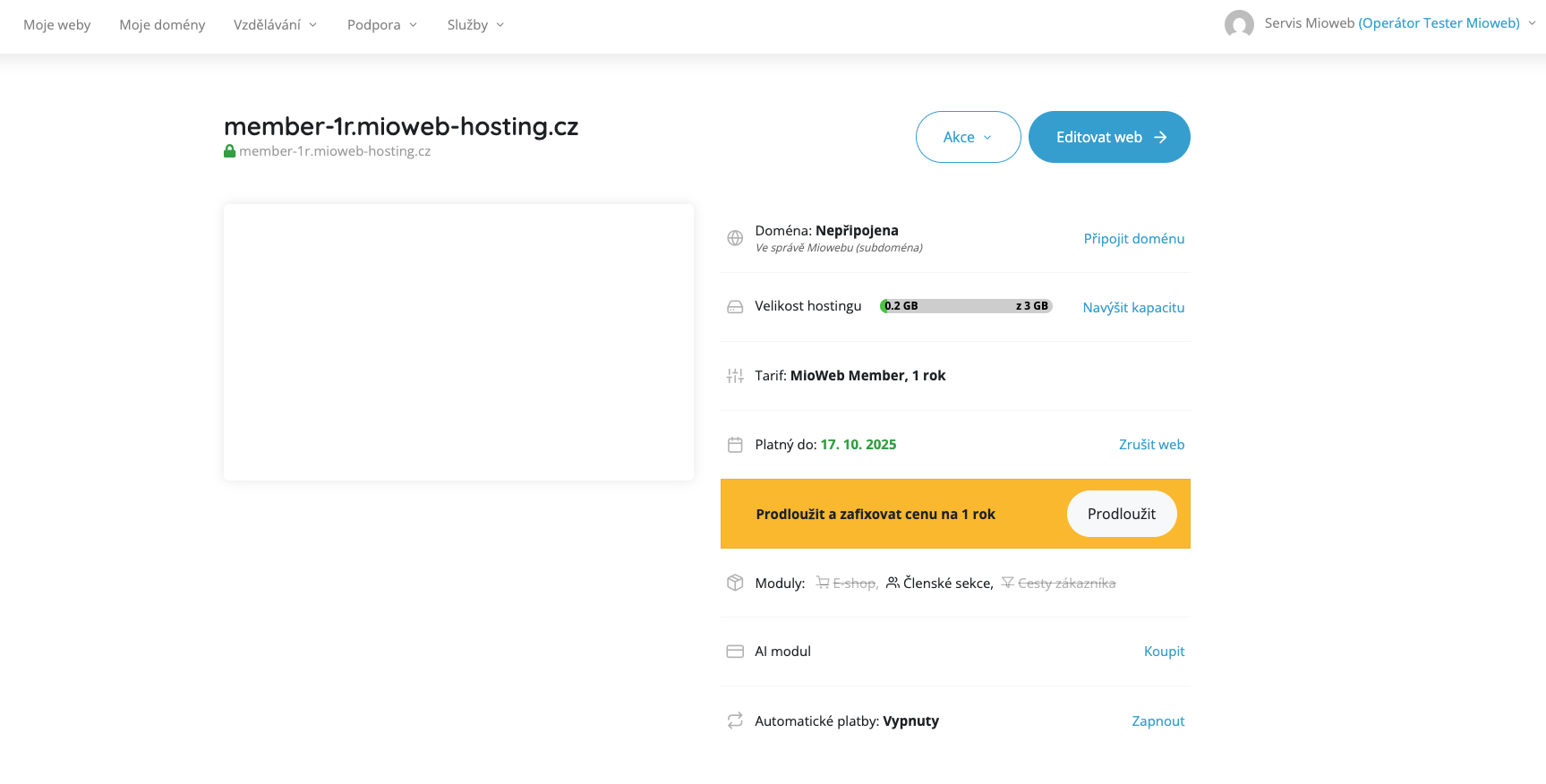1546x784 pixels.
Task: Turn on automatic payments via Zapnout
Action: [1157, 720]
